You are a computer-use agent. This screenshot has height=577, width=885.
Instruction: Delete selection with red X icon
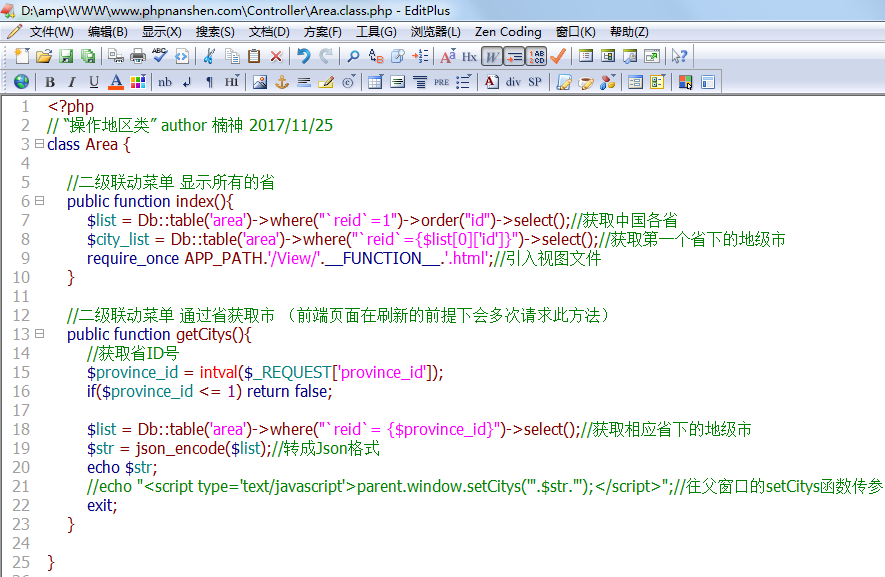276,56
